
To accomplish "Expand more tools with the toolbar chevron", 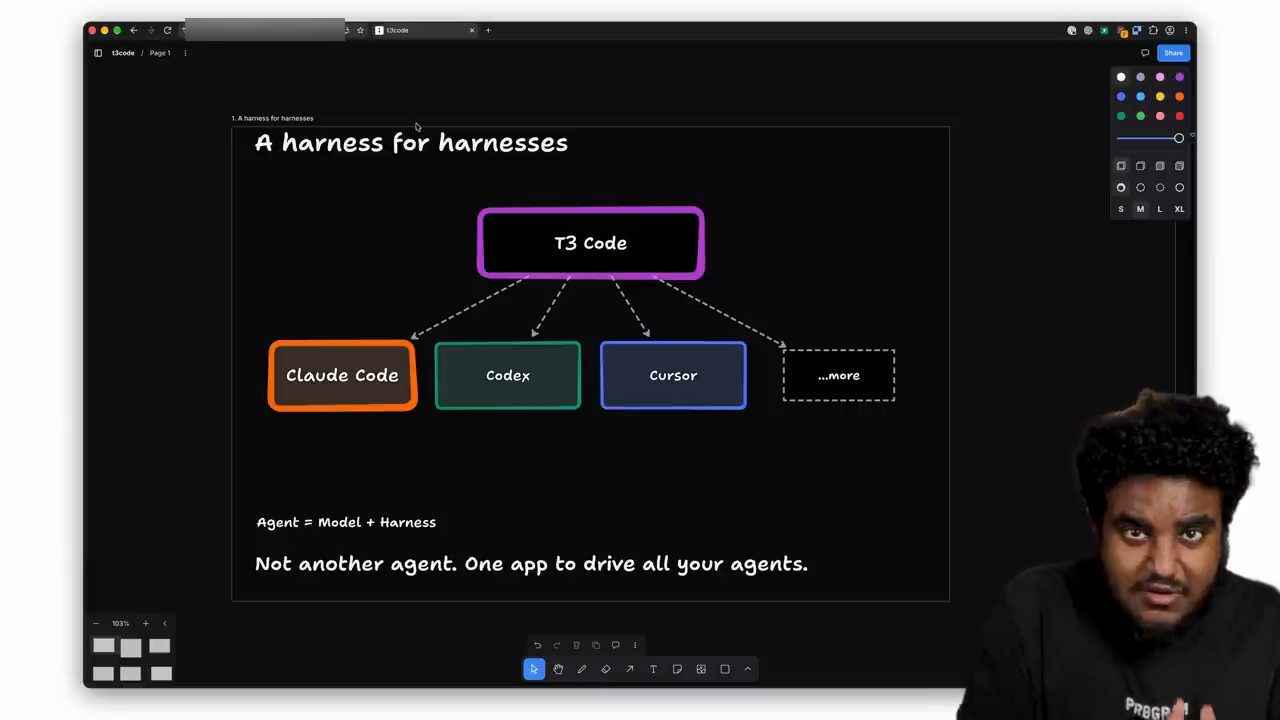I will (x=748, y=669).
